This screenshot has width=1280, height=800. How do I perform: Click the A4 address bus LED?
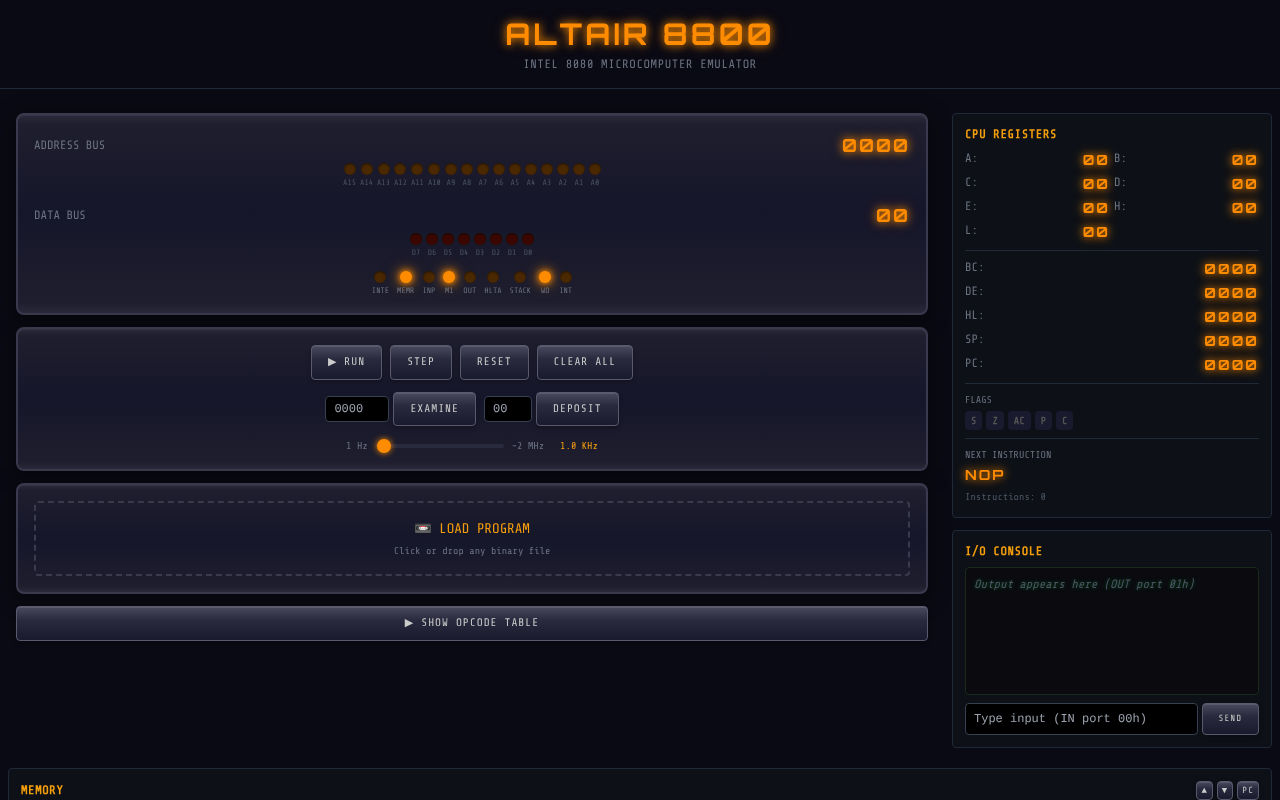(531, 170)
